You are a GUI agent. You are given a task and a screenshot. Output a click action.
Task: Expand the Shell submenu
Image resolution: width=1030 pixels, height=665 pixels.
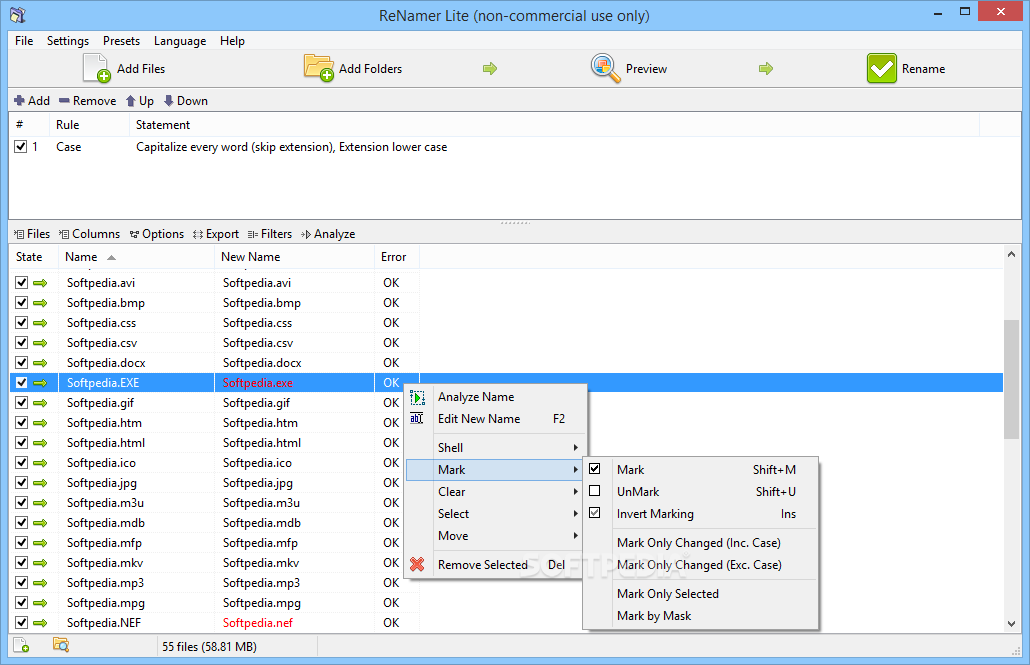coord(496,447)
